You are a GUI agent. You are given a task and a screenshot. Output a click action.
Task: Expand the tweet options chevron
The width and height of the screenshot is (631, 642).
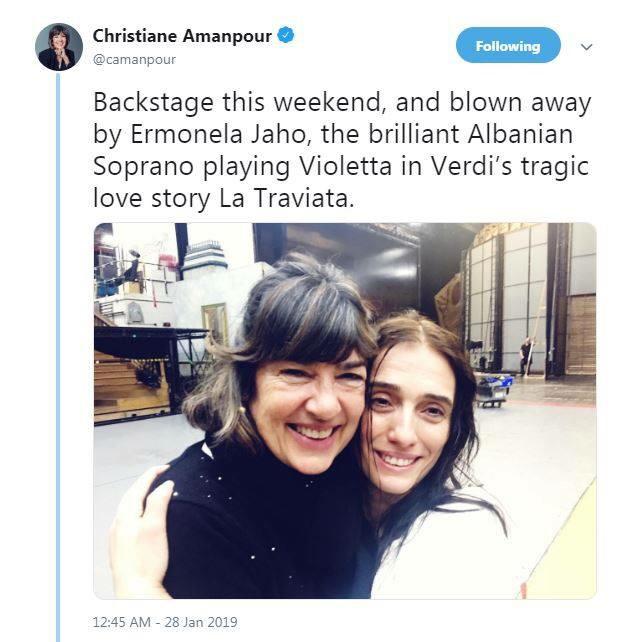pyautogui.click(x=586, y=47)
